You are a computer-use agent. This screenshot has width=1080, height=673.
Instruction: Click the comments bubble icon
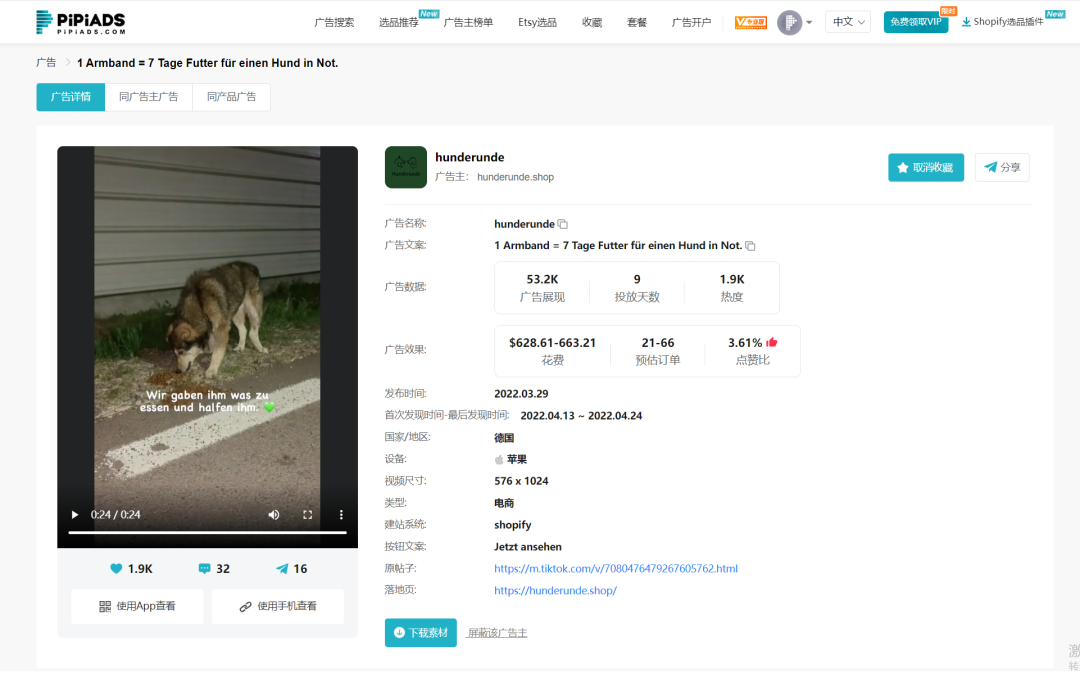click(x=205, y=568)
